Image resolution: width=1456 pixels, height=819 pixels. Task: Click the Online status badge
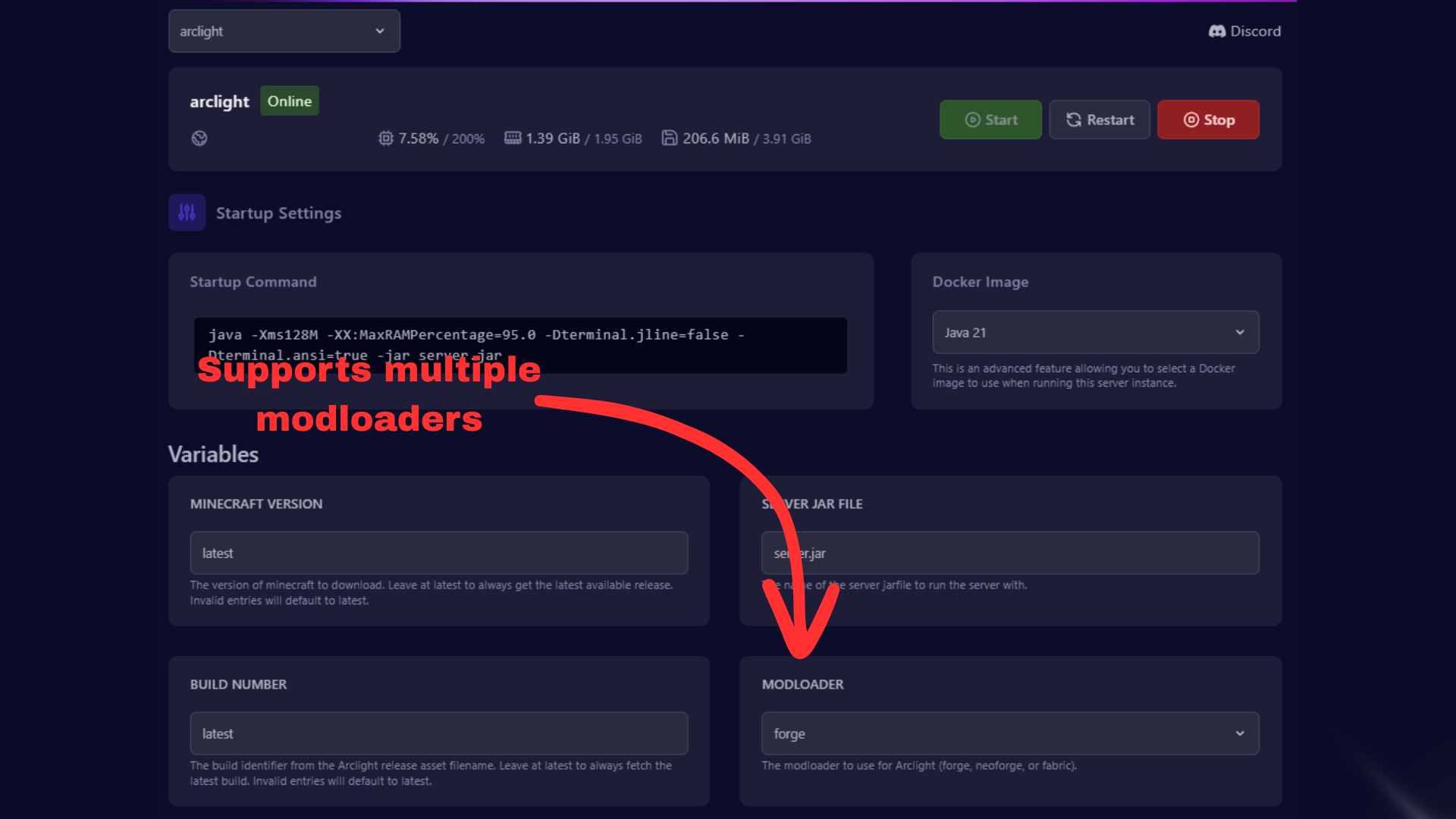tap(290, 101)
